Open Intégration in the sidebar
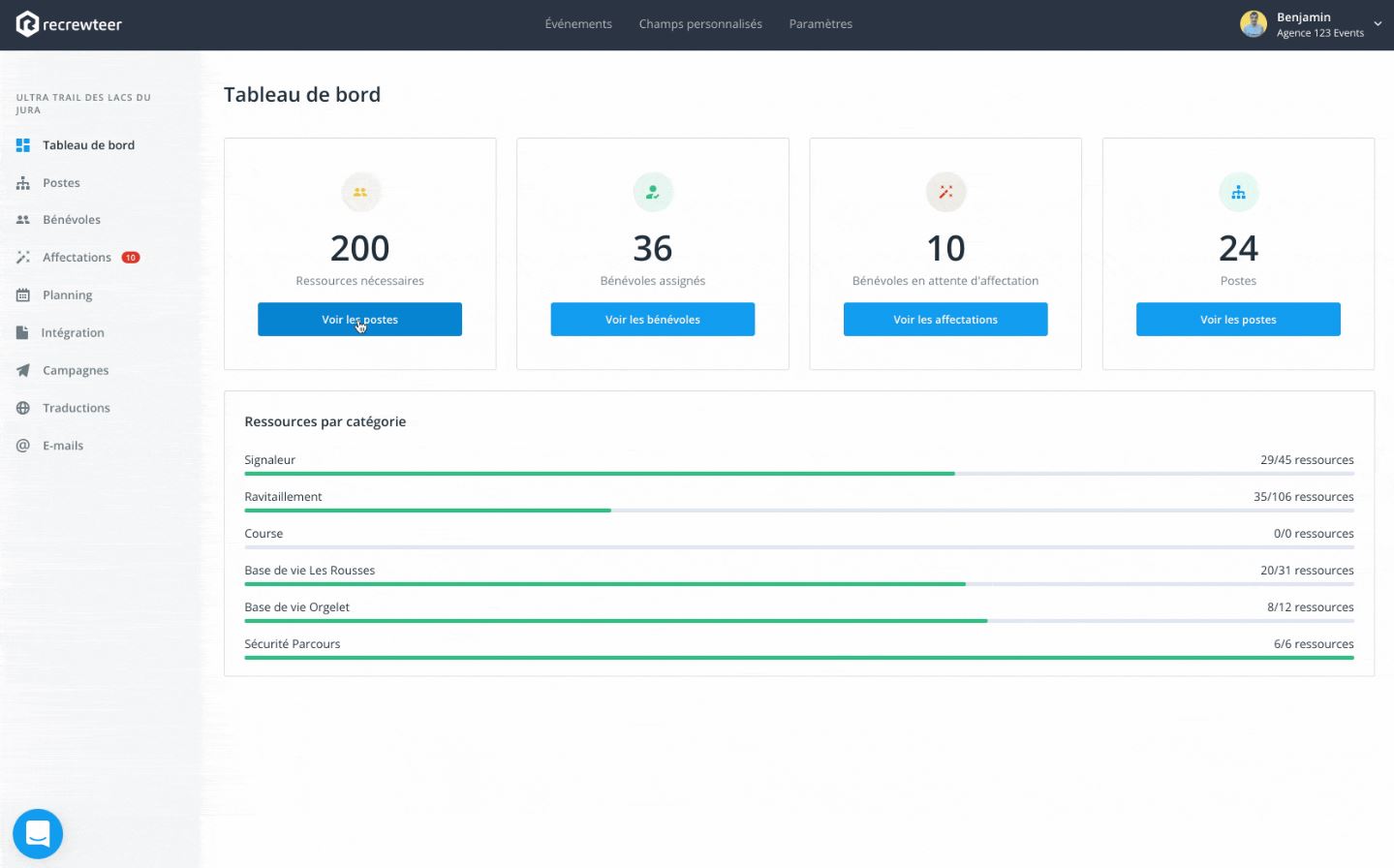This screenshot has height=868, width=1394. click(73, 333)
